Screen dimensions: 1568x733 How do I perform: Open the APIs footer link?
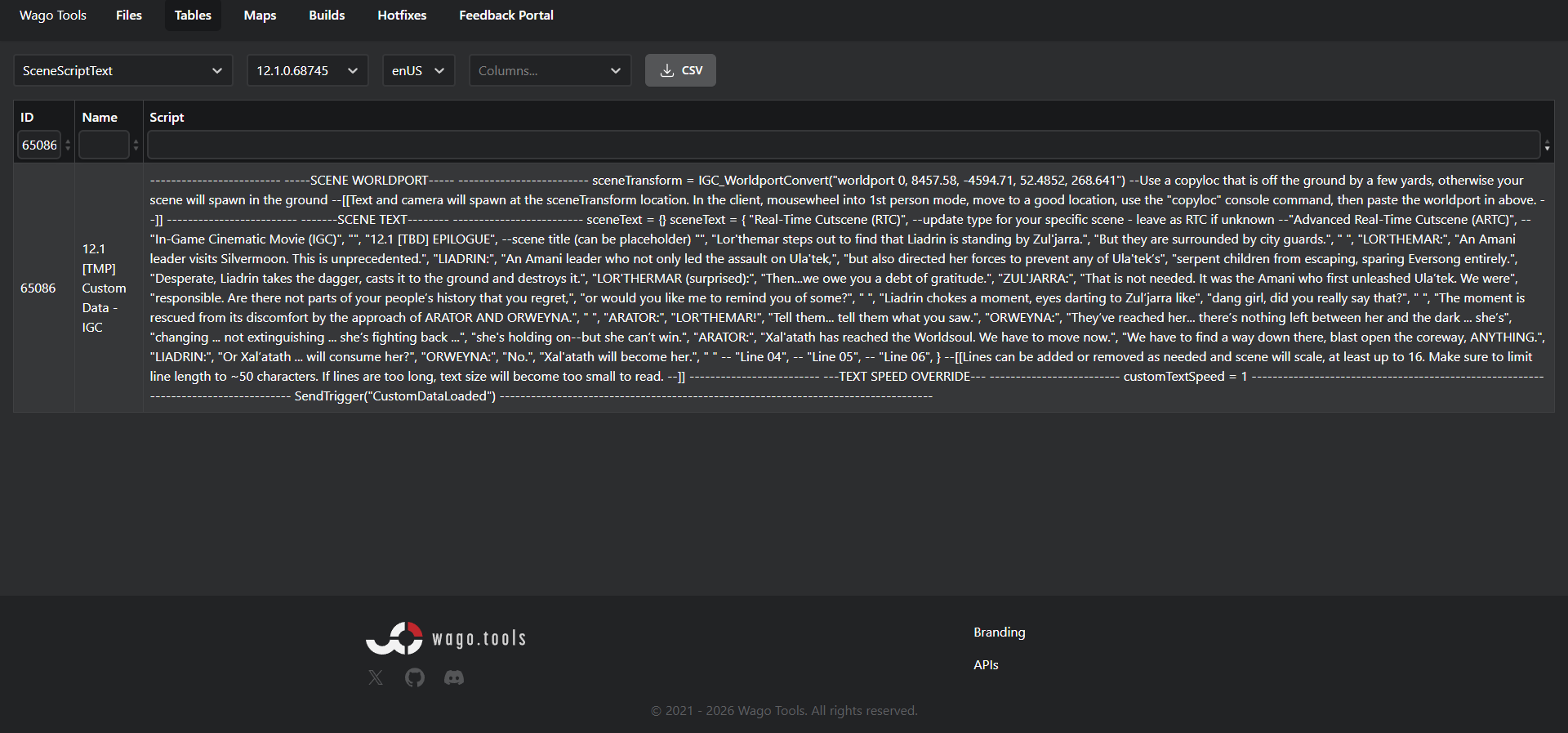pyautogui.click(x=986, y=664)
